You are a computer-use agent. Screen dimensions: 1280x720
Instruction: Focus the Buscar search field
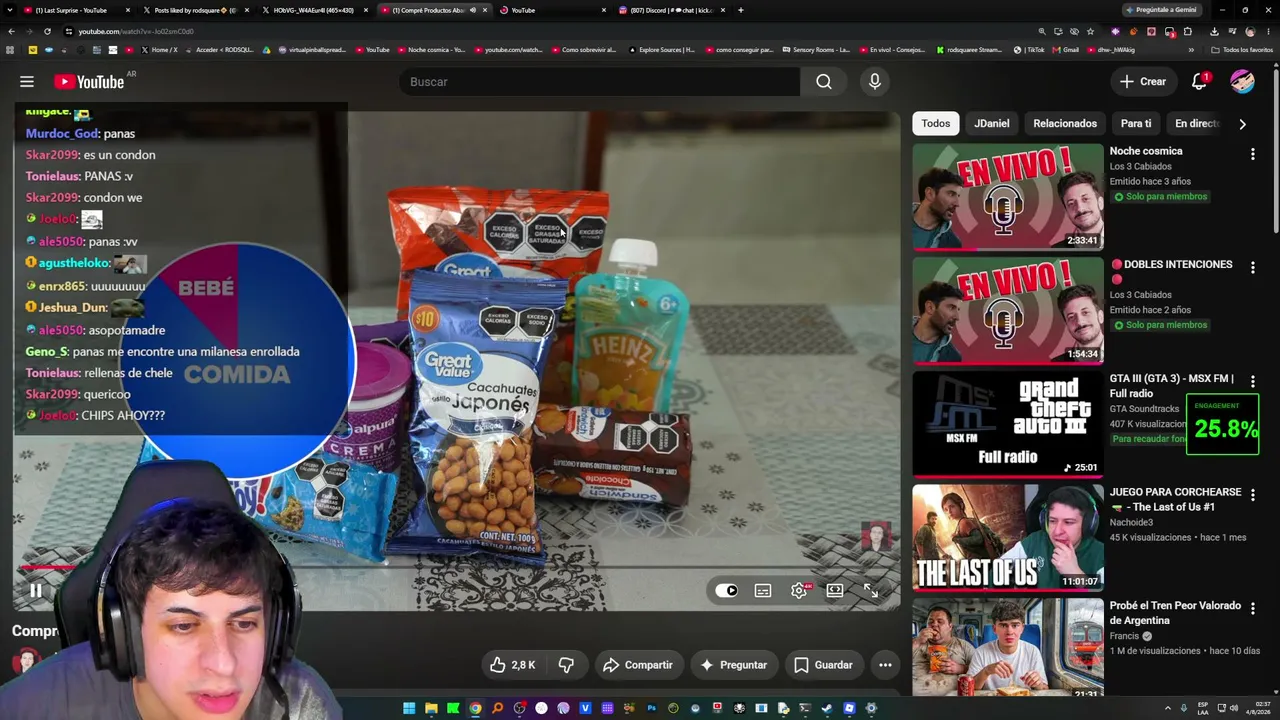click(x=600, y=82)
